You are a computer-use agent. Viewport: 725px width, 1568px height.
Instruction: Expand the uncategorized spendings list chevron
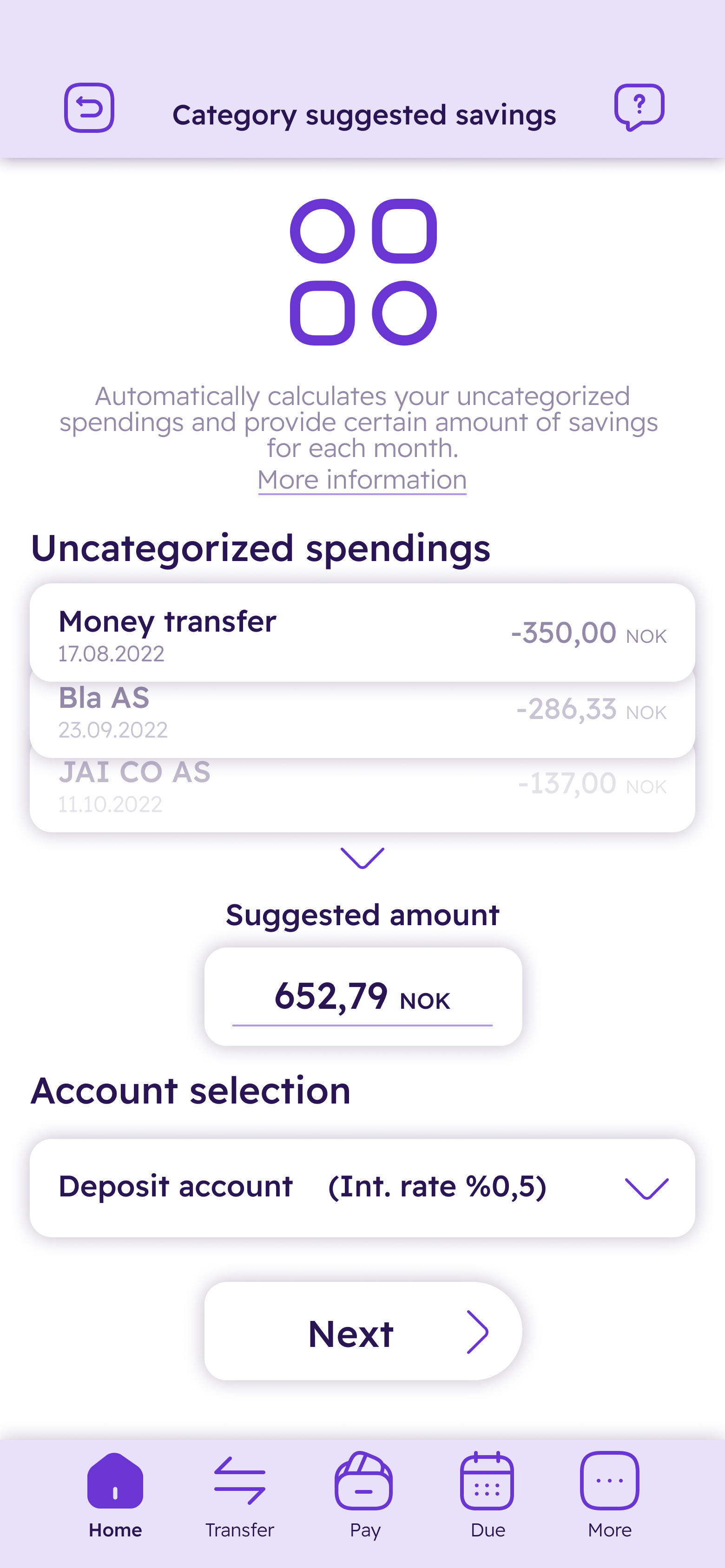click(362, 858)
